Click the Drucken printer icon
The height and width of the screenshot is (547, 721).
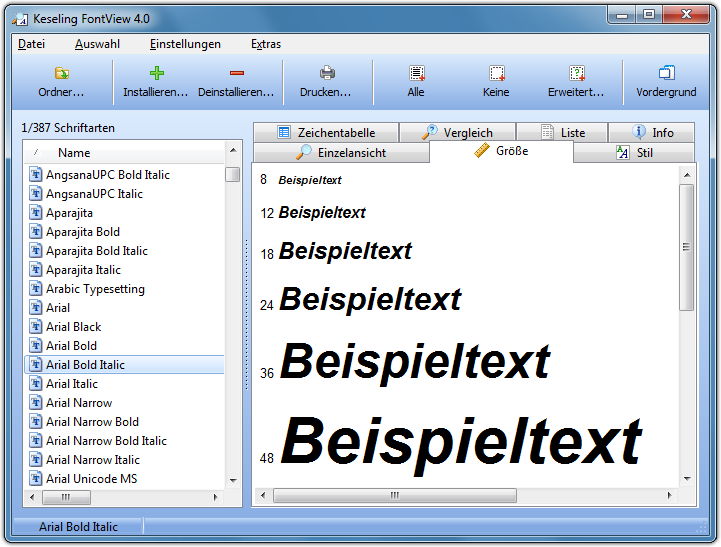326,73
